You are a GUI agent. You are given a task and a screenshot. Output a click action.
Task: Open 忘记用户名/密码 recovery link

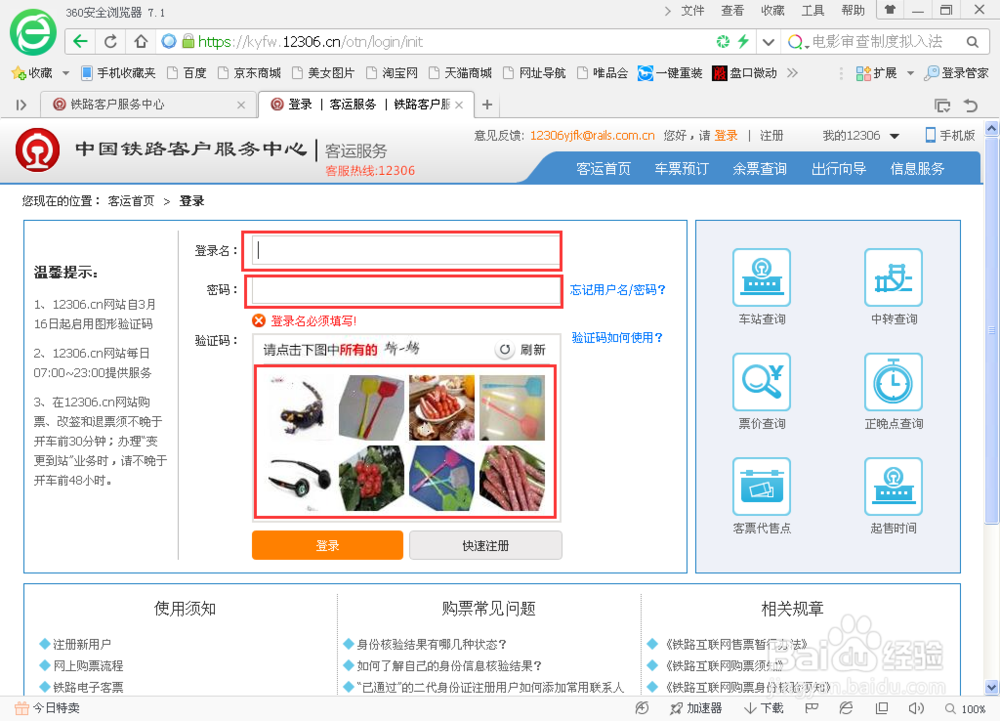click(x=618, y=290)
